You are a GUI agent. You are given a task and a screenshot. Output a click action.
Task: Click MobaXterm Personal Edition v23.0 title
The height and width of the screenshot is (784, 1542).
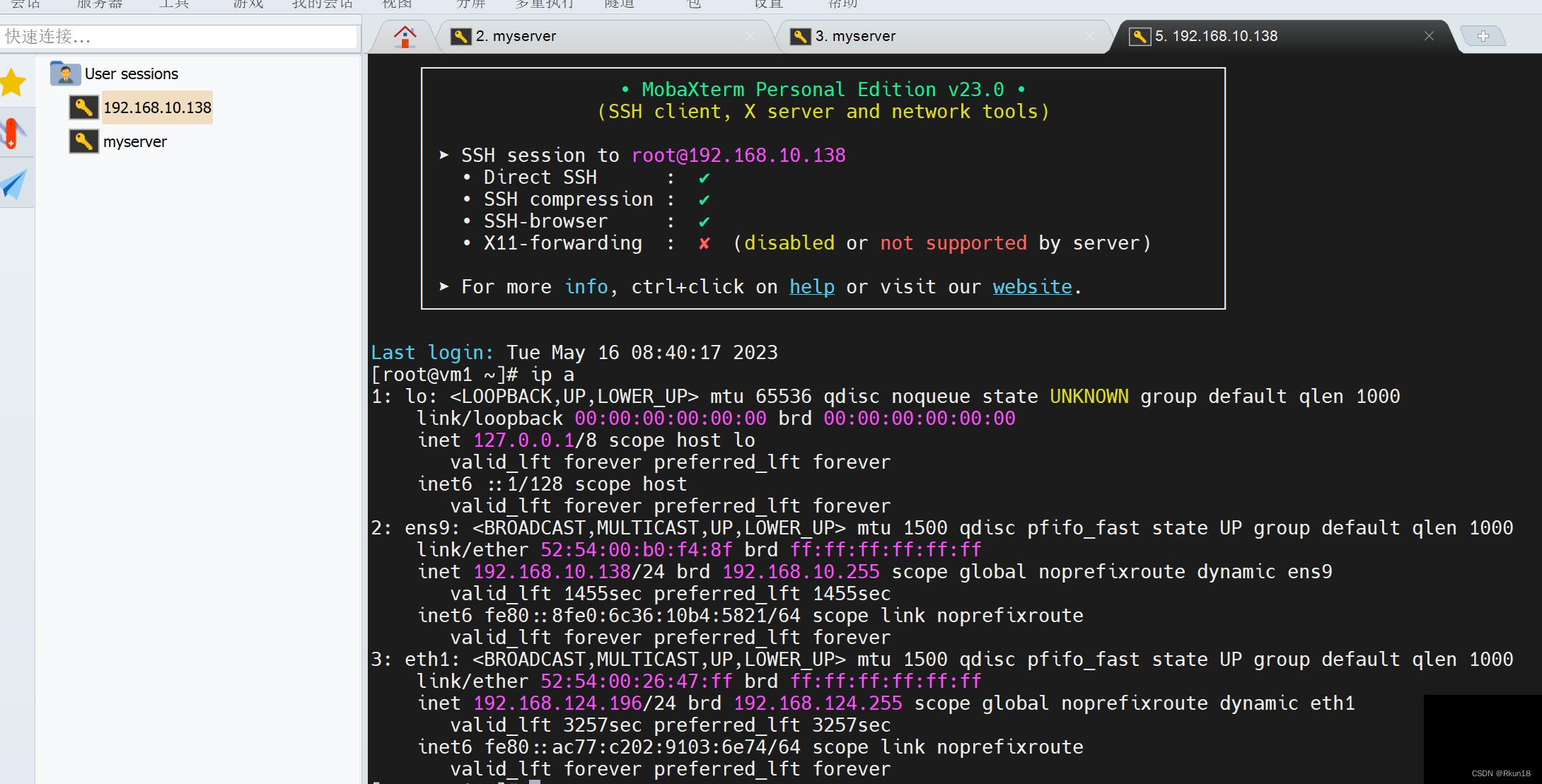coord(823,90)
